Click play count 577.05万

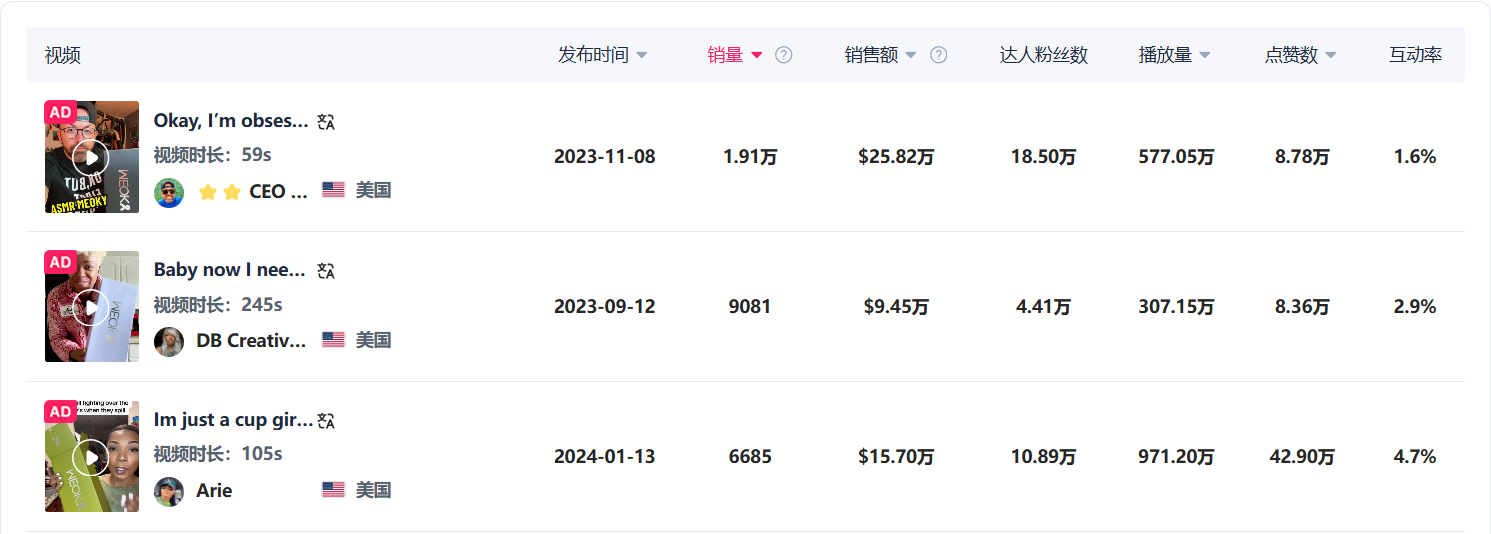coord(1176,157)
